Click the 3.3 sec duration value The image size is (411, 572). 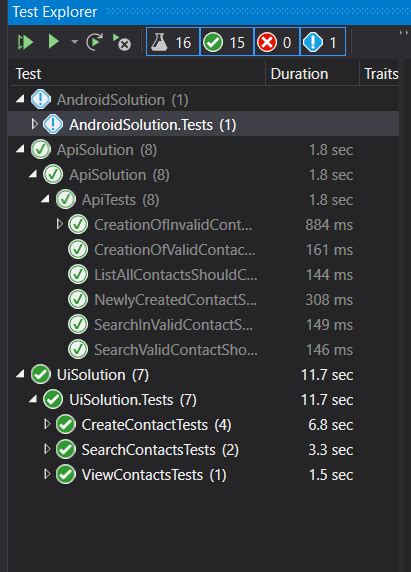pos(330,450)
